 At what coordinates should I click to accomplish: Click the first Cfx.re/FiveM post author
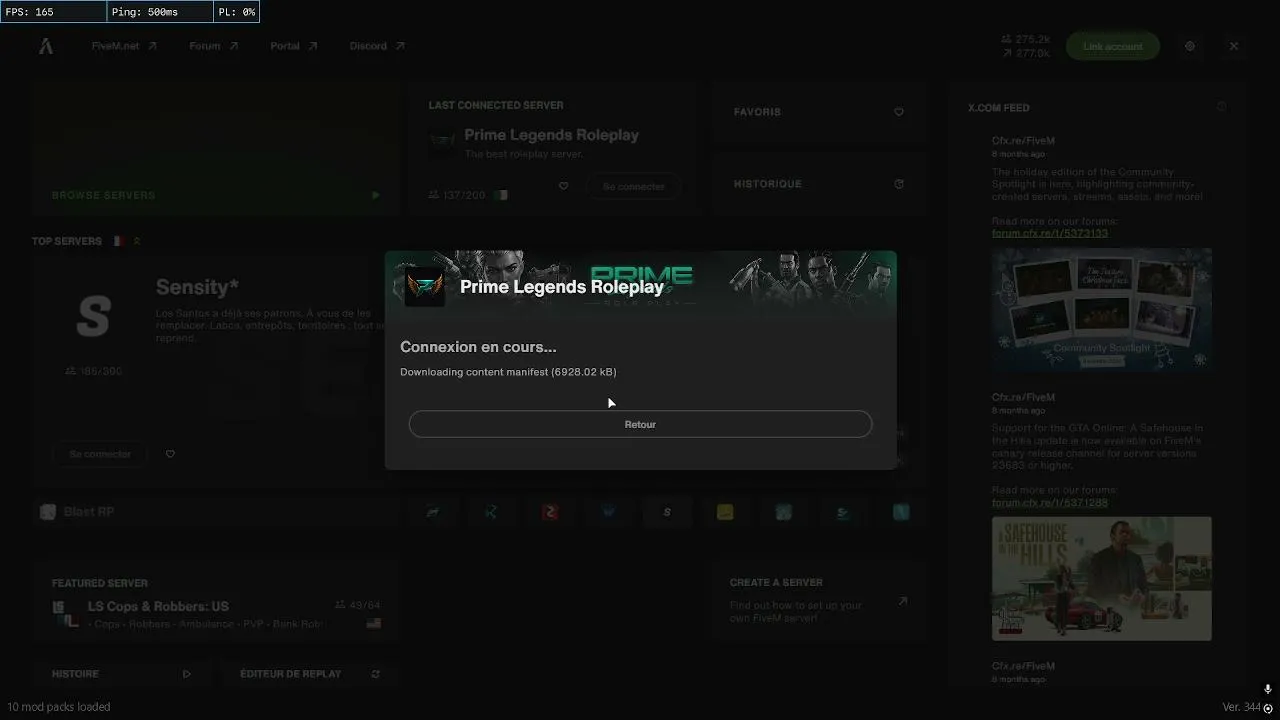pos(1023,141)
